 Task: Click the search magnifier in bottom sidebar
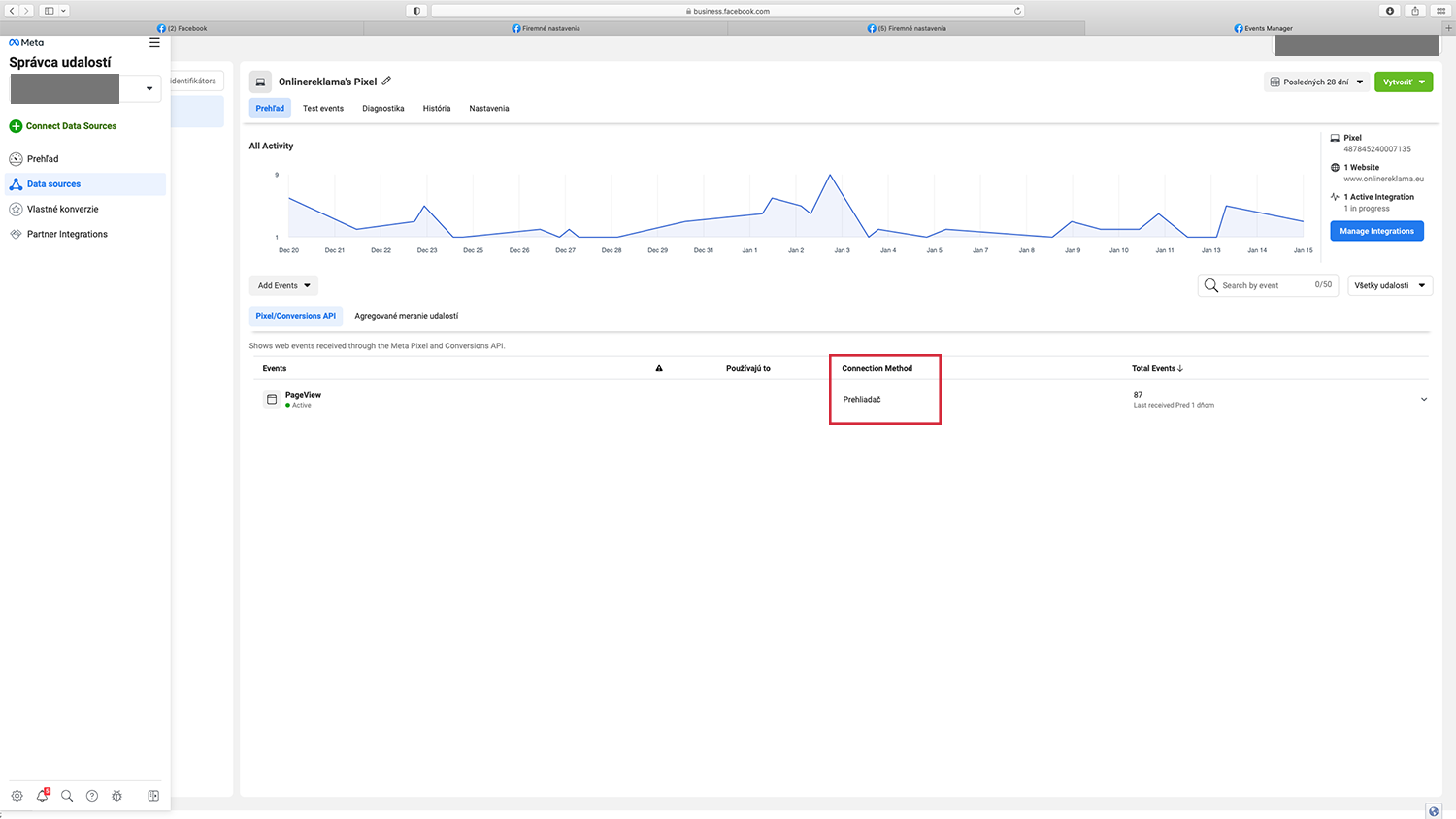67,796
